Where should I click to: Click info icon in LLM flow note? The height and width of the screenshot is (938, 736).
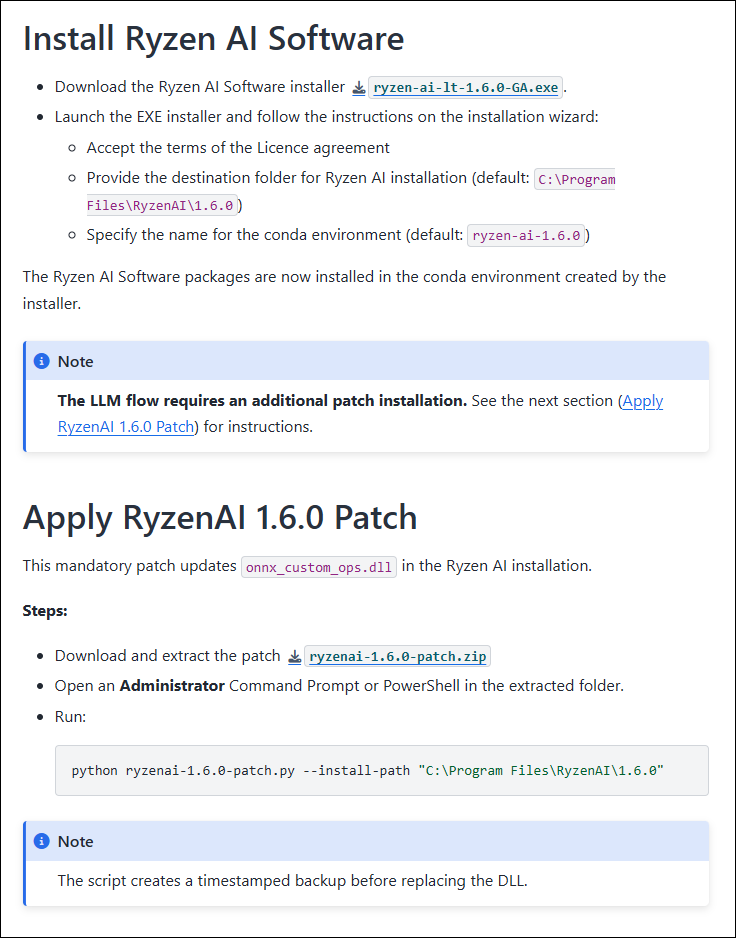41,361
